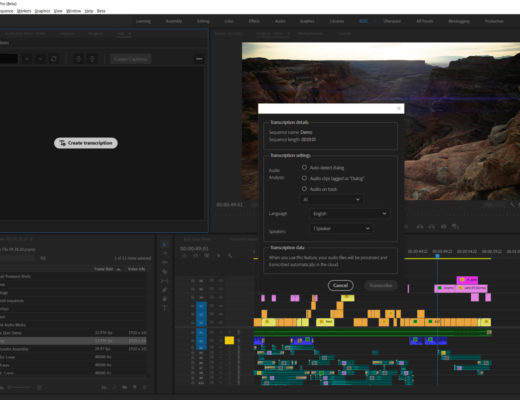
Task: Open the Markers menu
Action: click(24, 11)
